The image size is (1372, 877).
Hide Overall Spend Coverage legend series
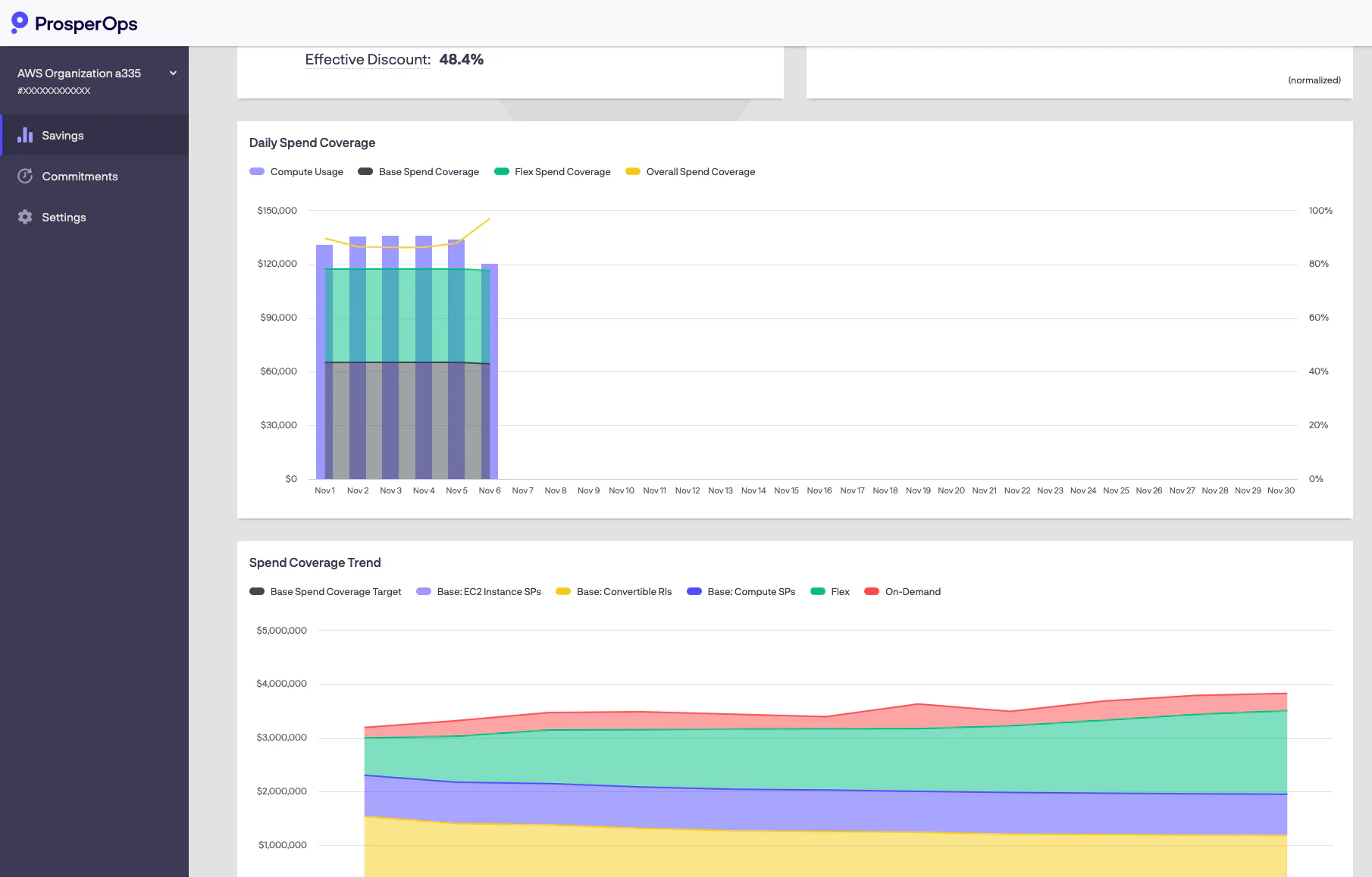click(x=690, y=172)
